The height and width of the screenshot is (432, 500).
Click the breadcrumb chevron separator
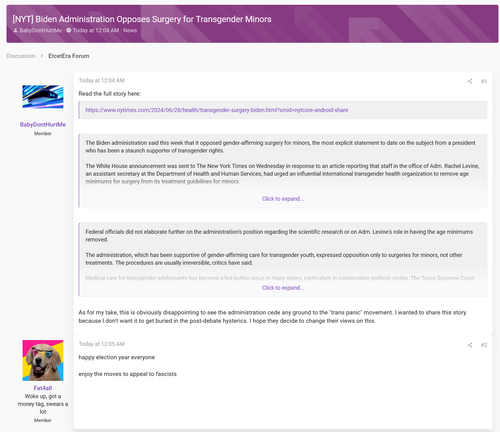[x=42, y=56]
